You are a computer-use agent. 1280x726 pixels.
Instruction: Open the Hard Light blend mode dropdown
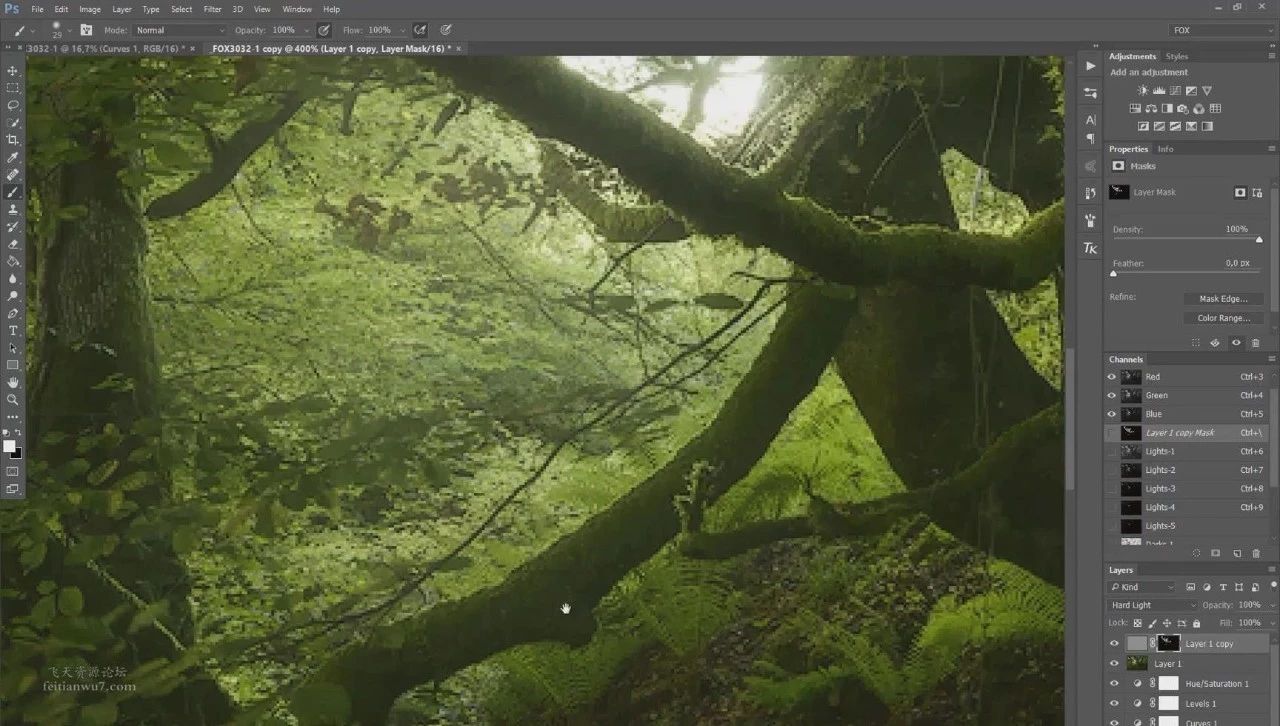click(x=1152, y=605)
